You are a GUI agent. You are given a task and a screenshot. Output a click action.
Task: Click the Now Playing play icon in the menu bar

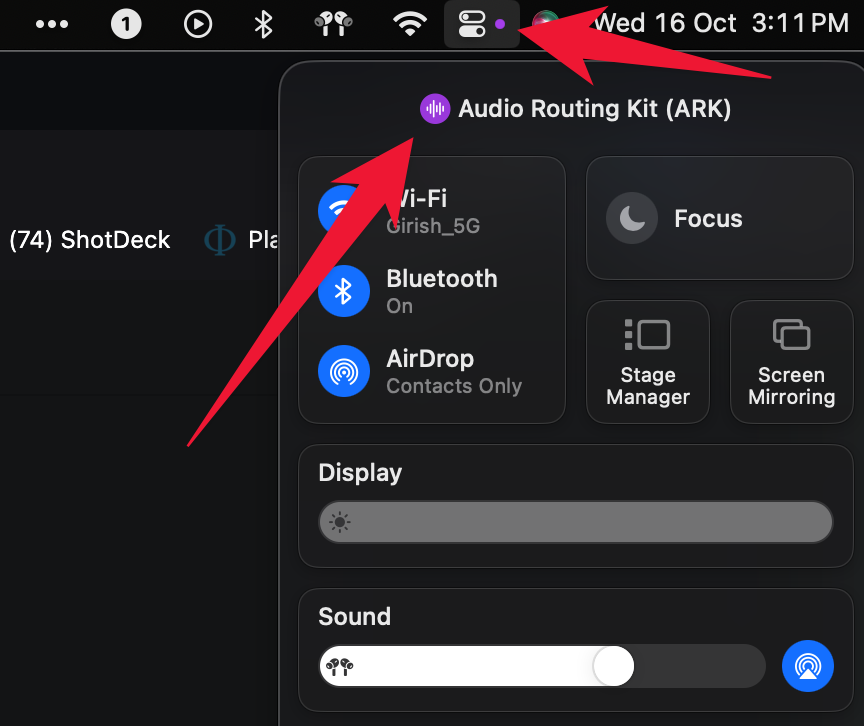click(x=198, y=24)
